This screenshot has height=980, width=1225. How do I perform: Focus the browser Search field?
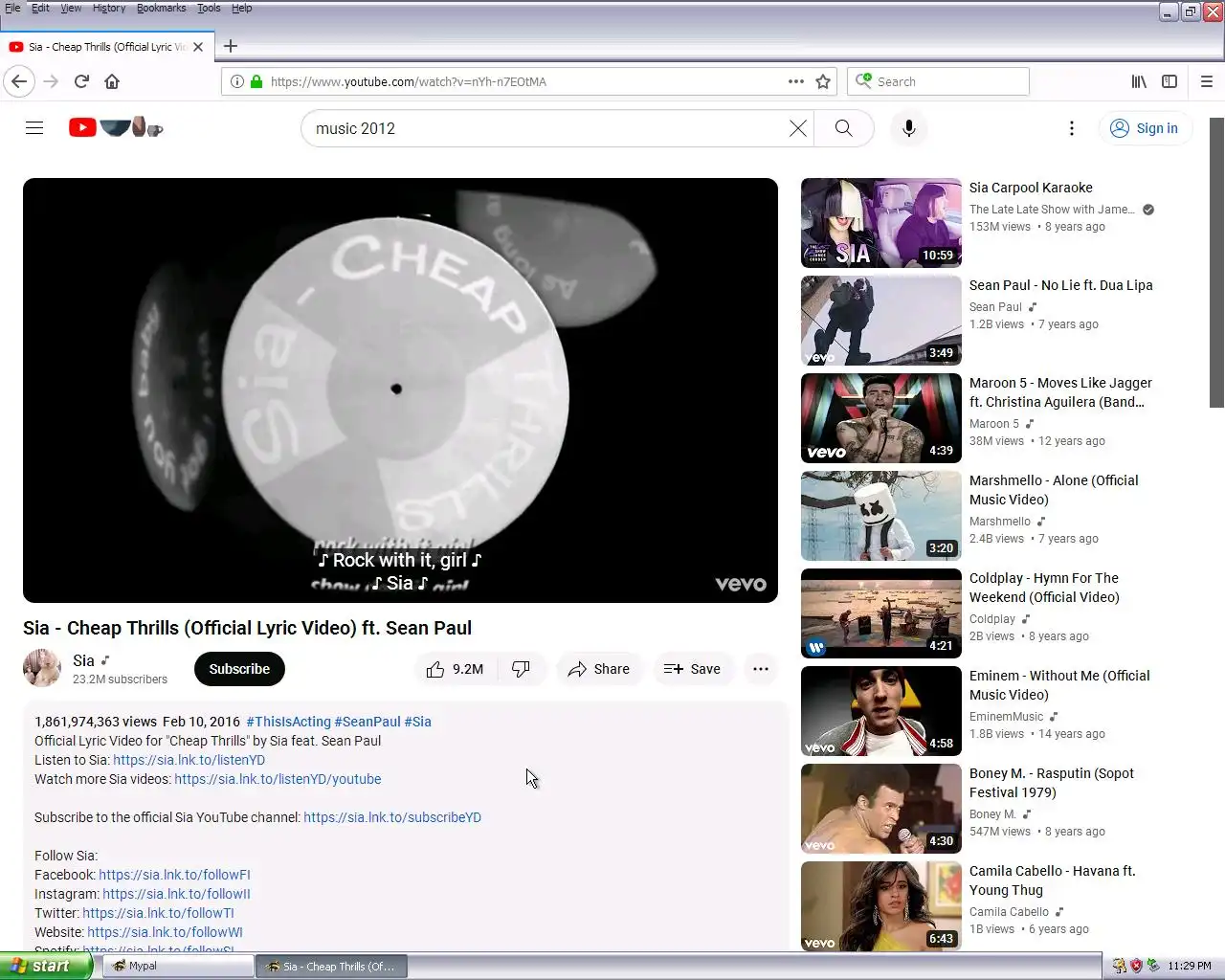(938, 81)
